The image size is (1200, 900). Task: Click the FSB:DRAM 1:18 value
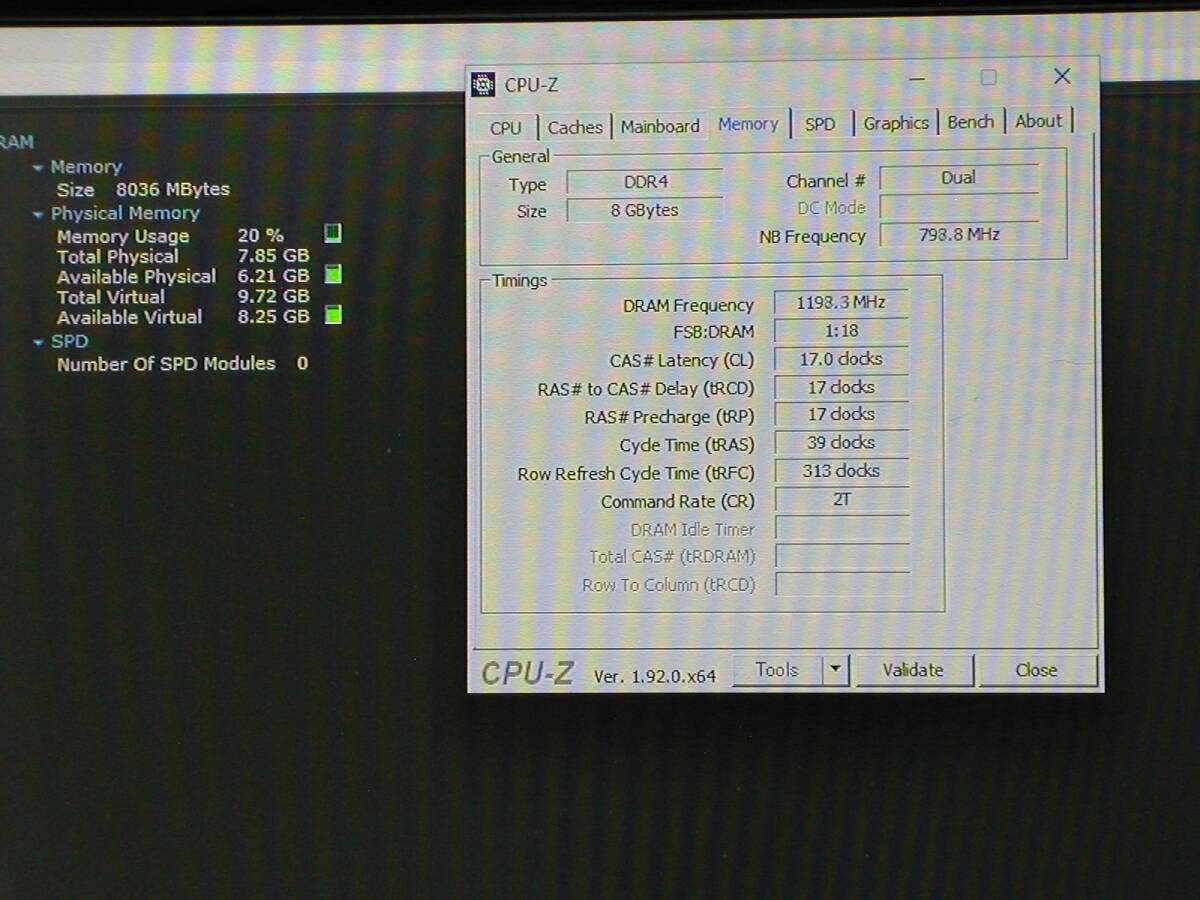click(x=841, y=330)
